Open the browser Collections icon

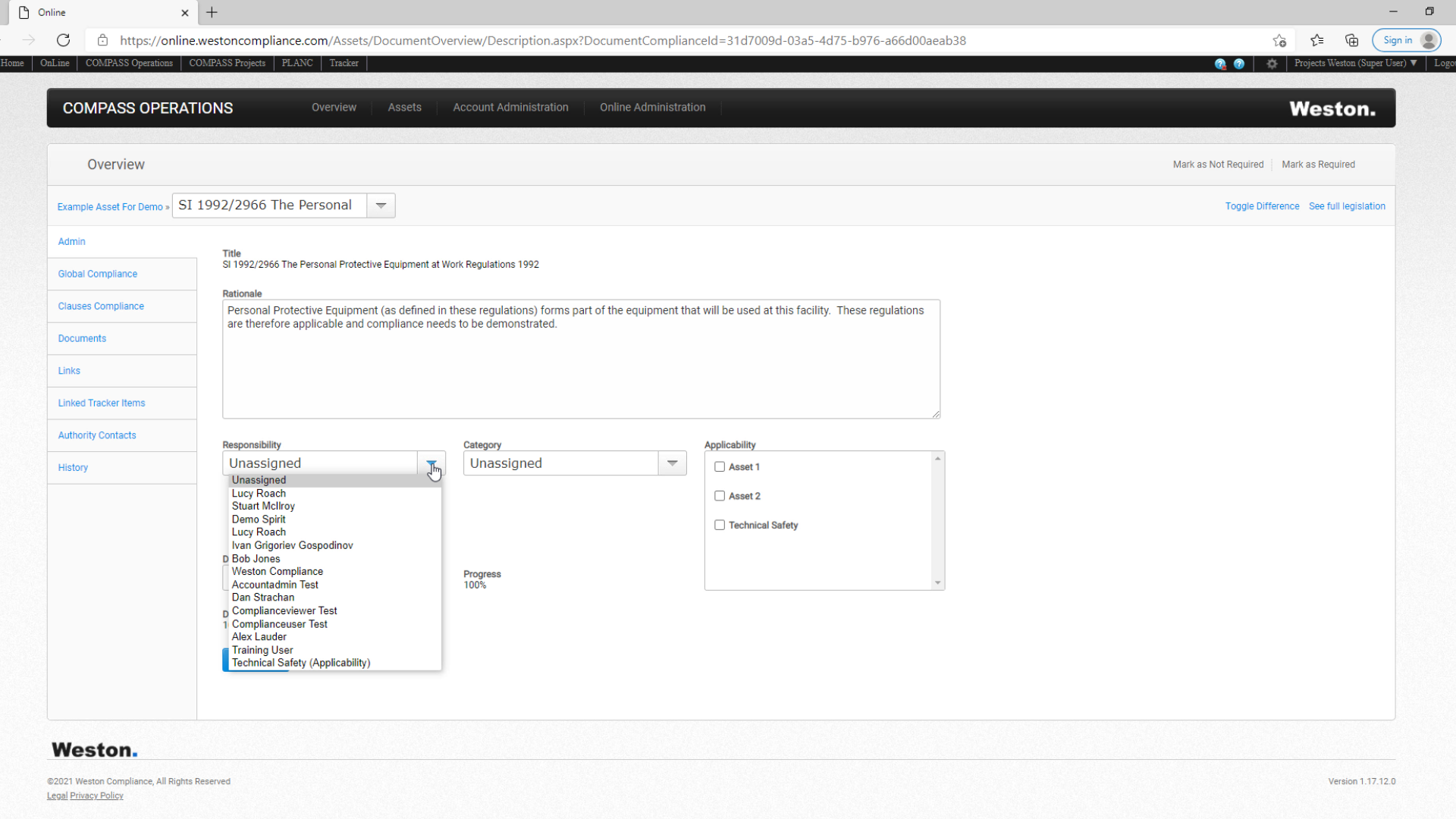pos(1351,41)
